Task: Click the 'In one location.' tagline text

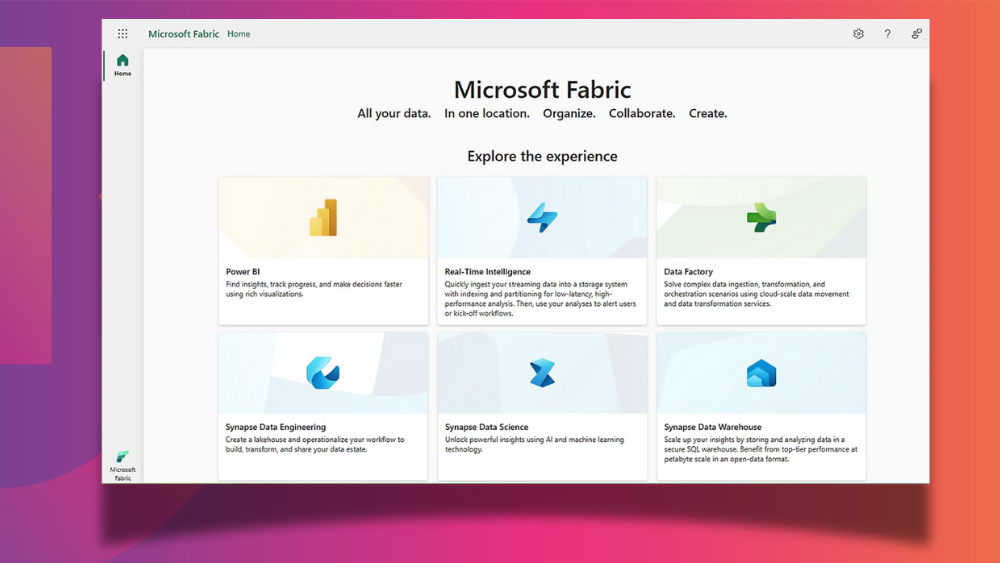Action: click(487, 113)
